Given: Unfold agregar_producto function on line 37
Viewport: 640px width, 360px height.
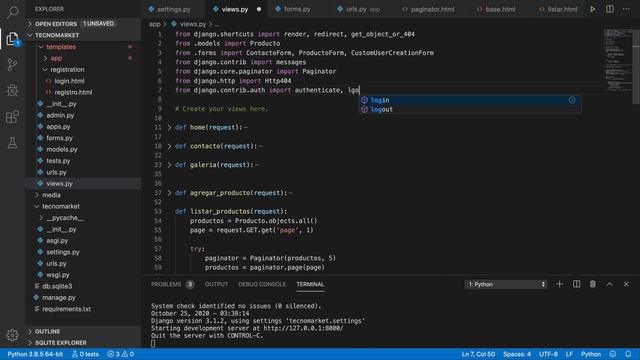Looking at the screenshot, I should pyautogui.click(x=169, y=193).
